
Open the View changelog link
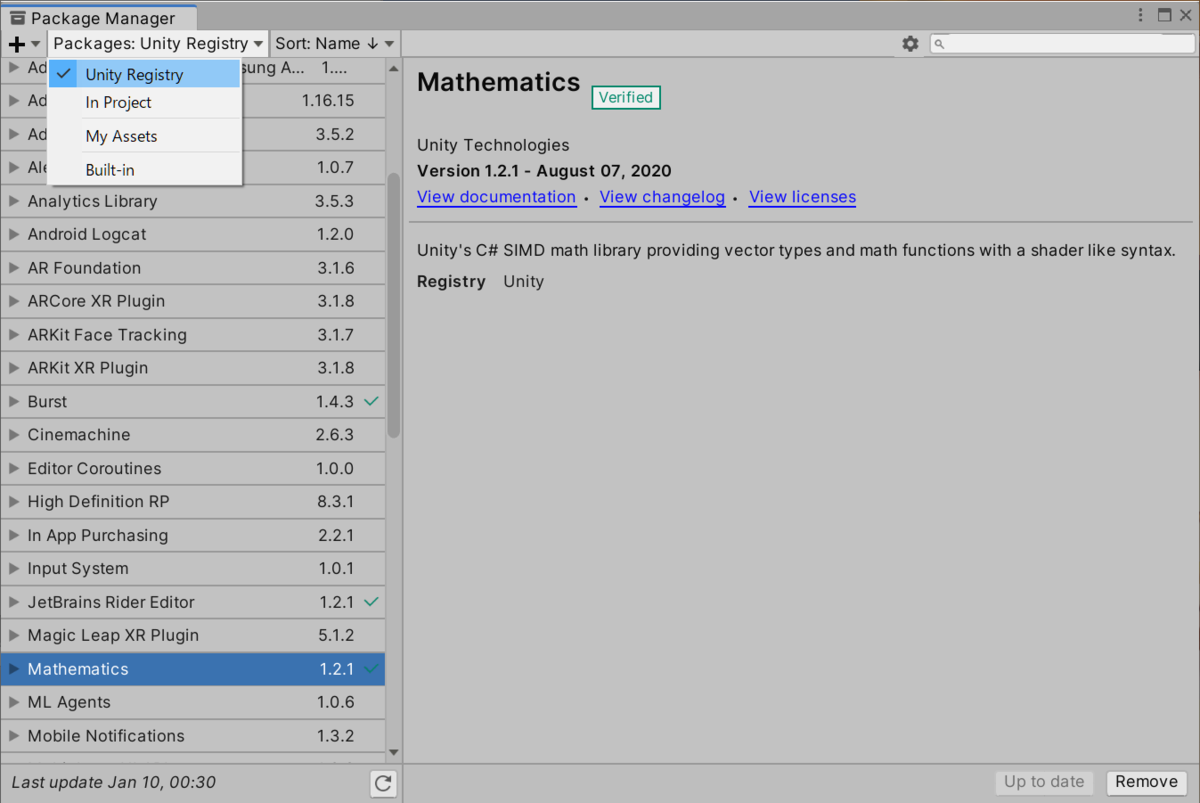click(662, 197)
